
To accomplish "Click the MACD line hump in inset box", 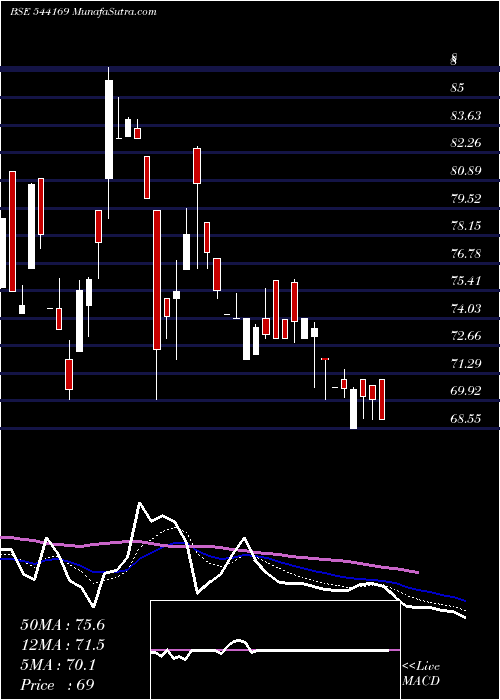I will point(238,643).
